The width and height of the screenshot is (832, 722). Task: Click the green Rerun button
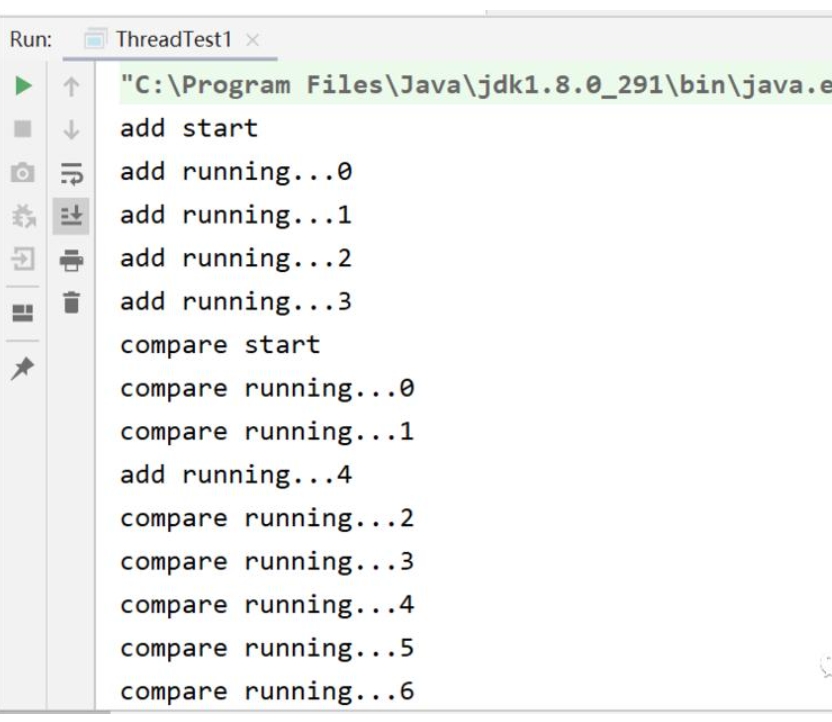(22, 86)
